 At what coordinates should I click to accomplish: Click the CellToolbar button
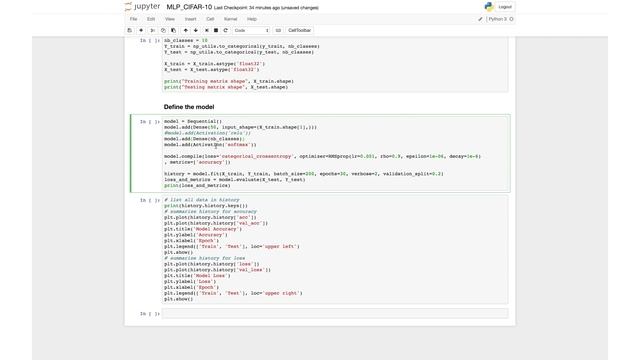(x=300, y=30)
